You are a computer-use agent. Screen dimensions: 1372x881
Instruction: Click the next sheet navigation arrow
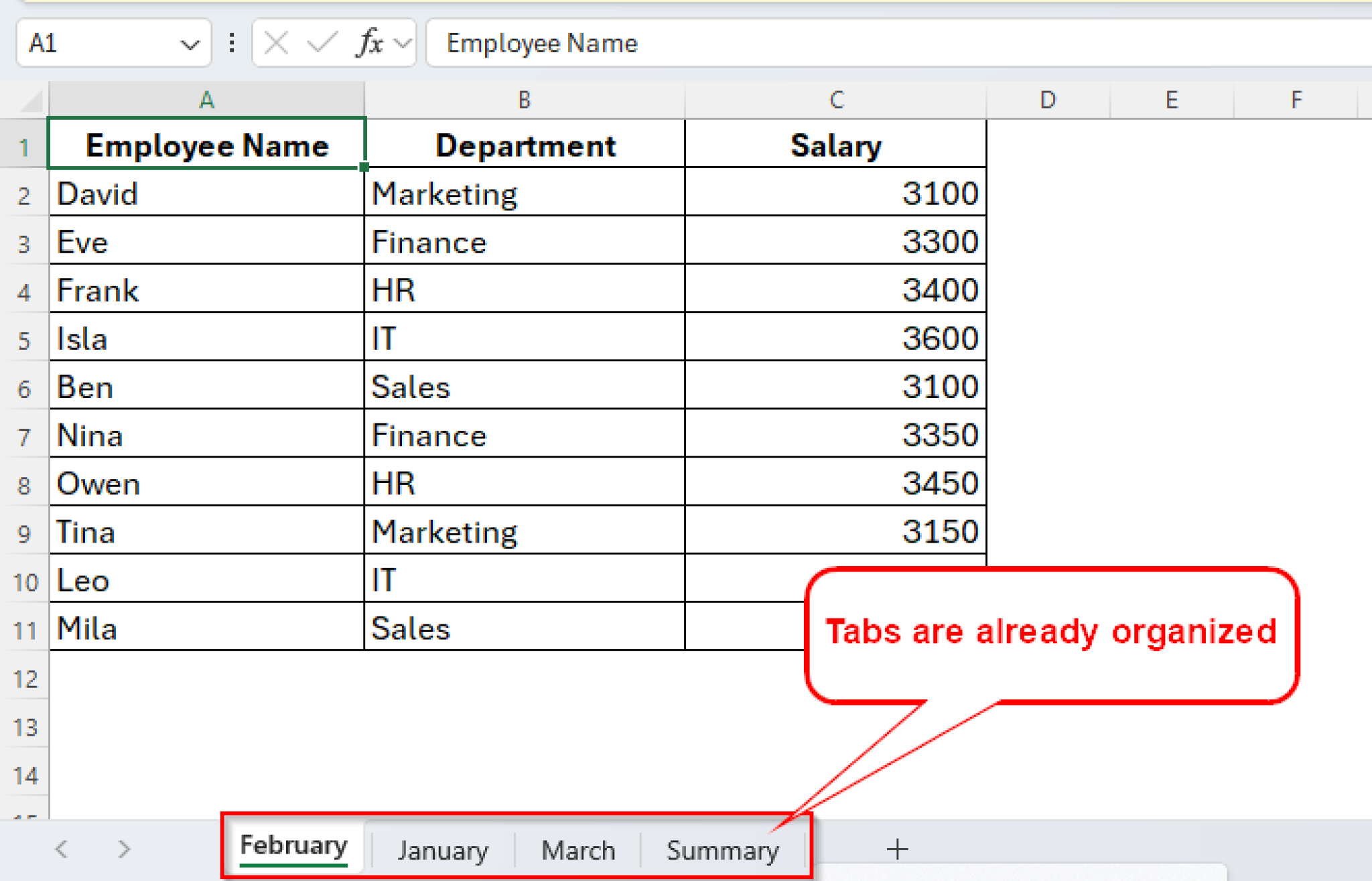(123, 848)
